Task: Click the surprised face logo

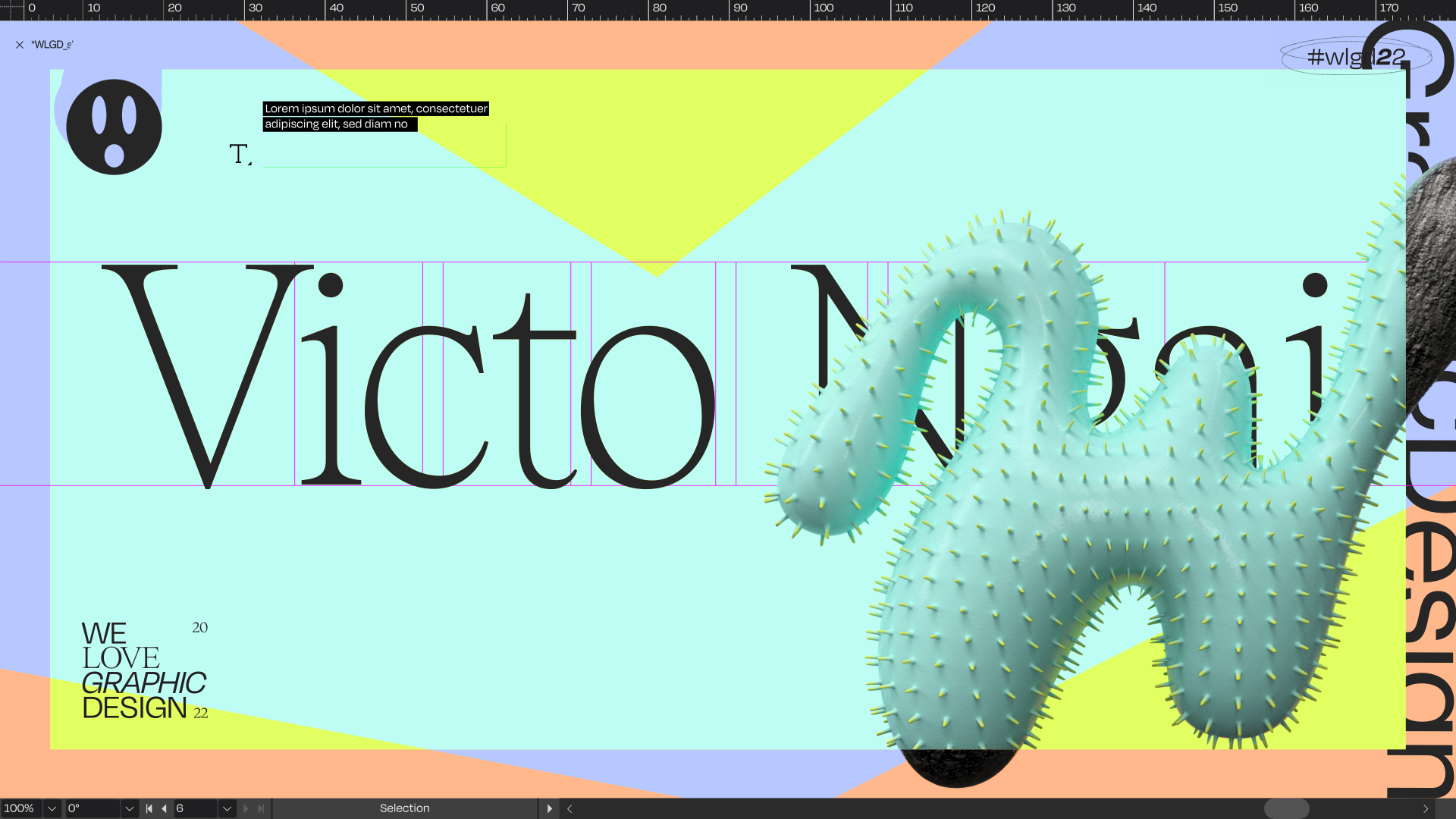Action: 114,127
